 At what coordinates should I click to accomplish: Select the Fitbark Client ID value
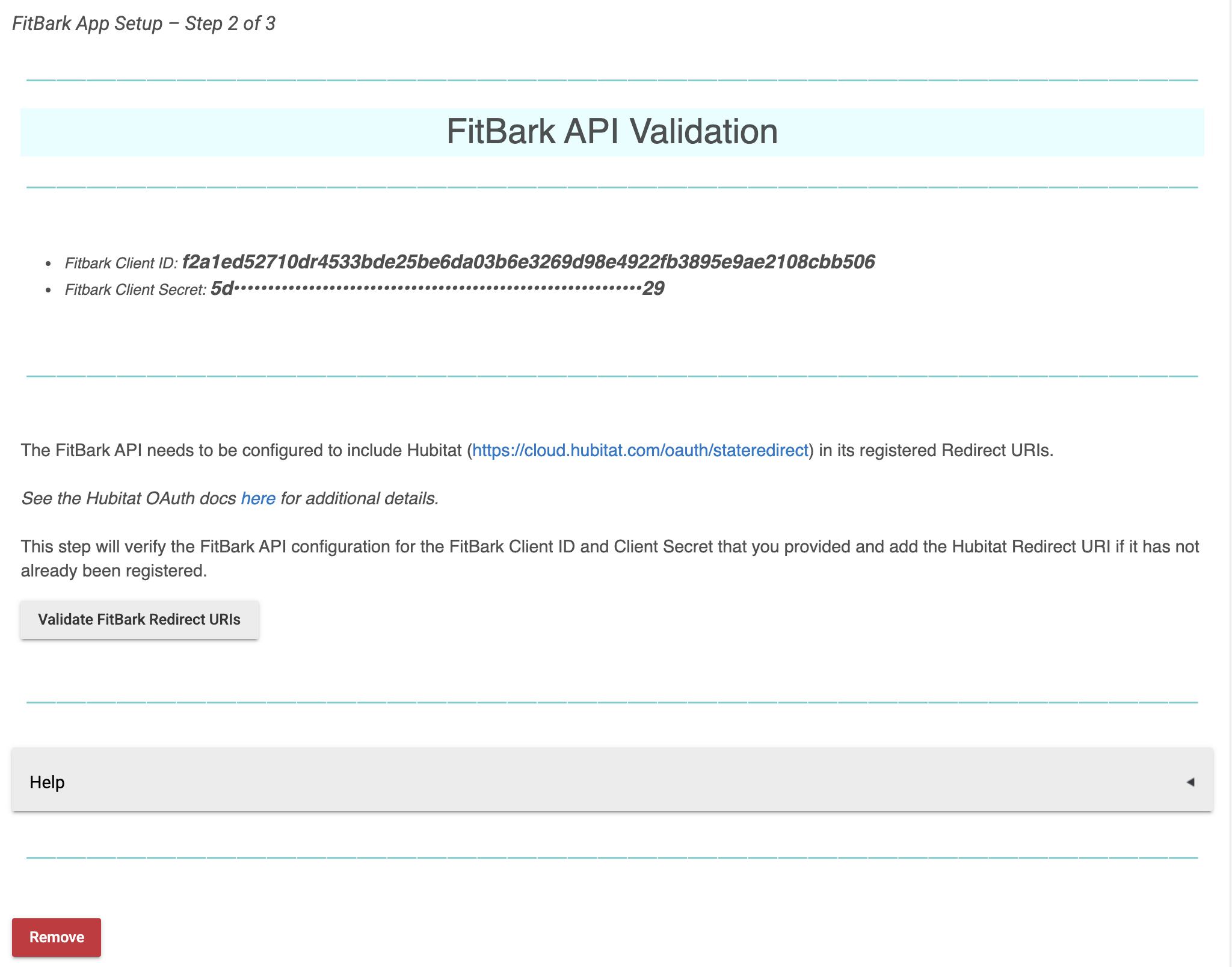pos(529,262)
